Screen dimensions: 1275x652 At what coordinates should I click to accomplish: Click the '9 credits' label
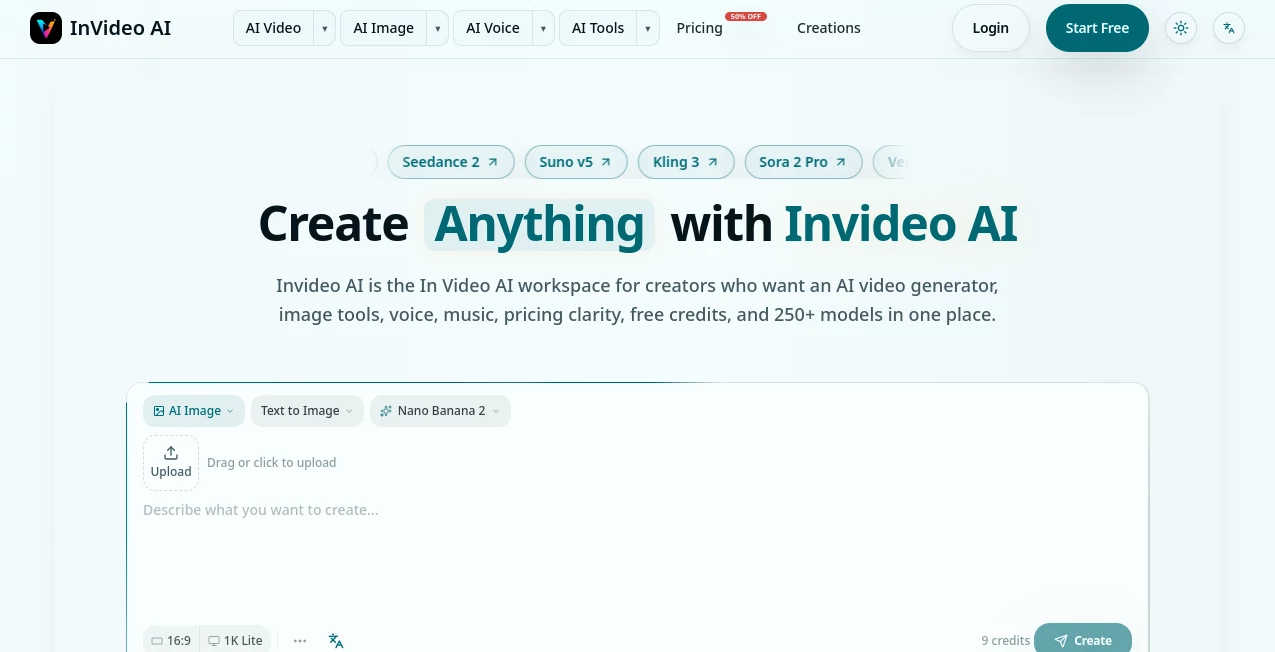click(x=1005, y=640)
